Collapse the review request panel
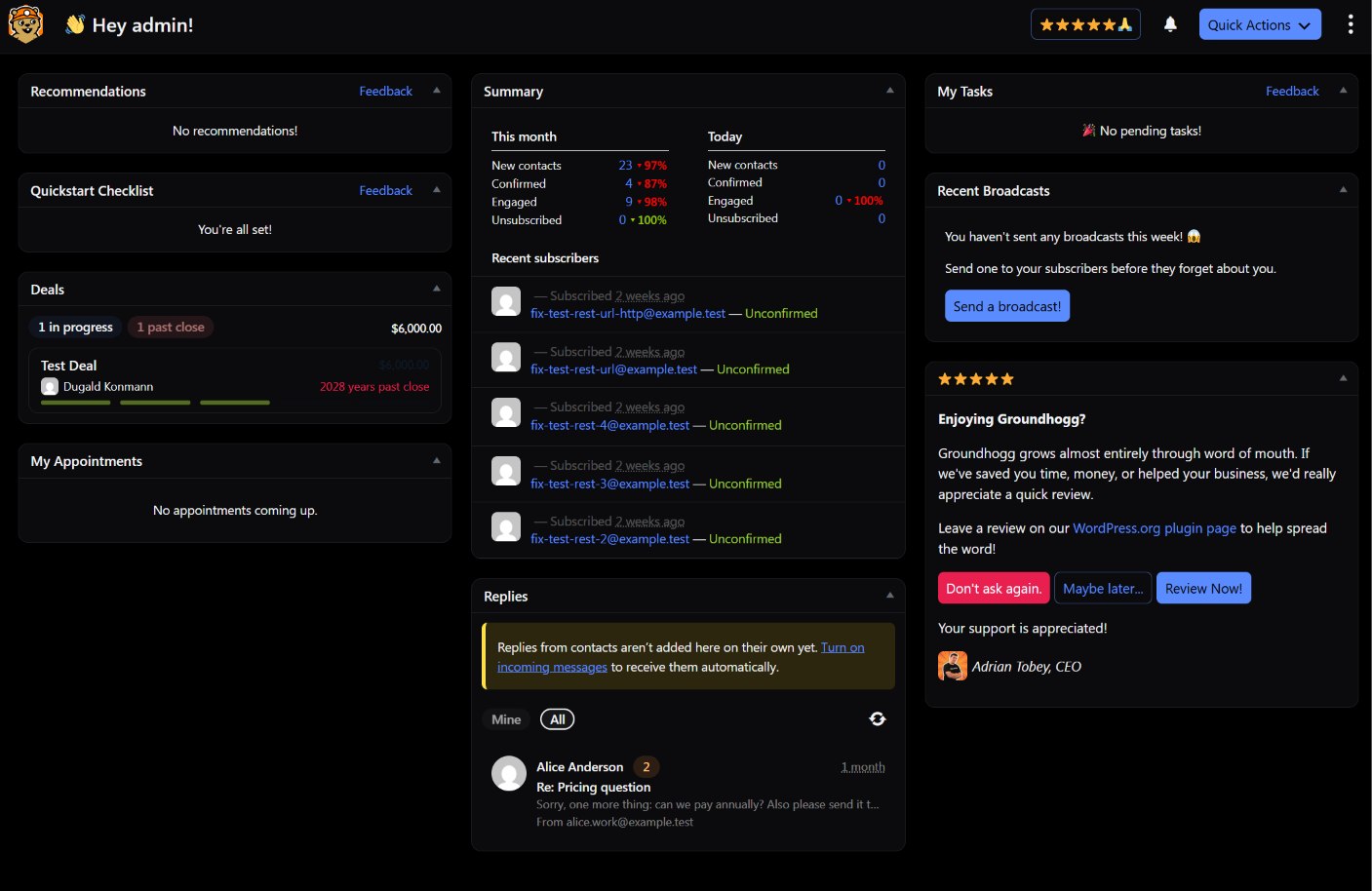The width and height of the screenshot is (1372, 891). pos(1344,379)
